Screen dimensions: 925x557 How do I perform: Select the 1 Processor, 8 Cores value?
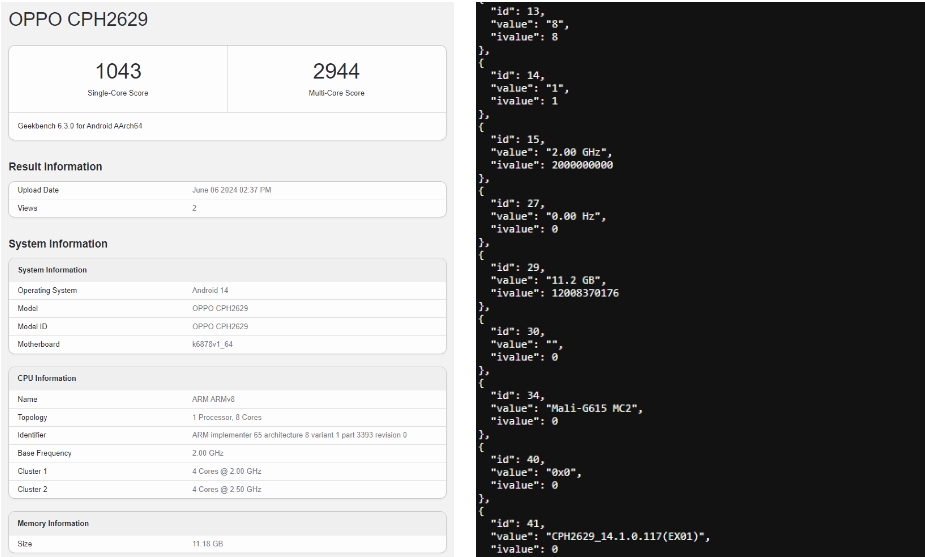tap(227, 417)
